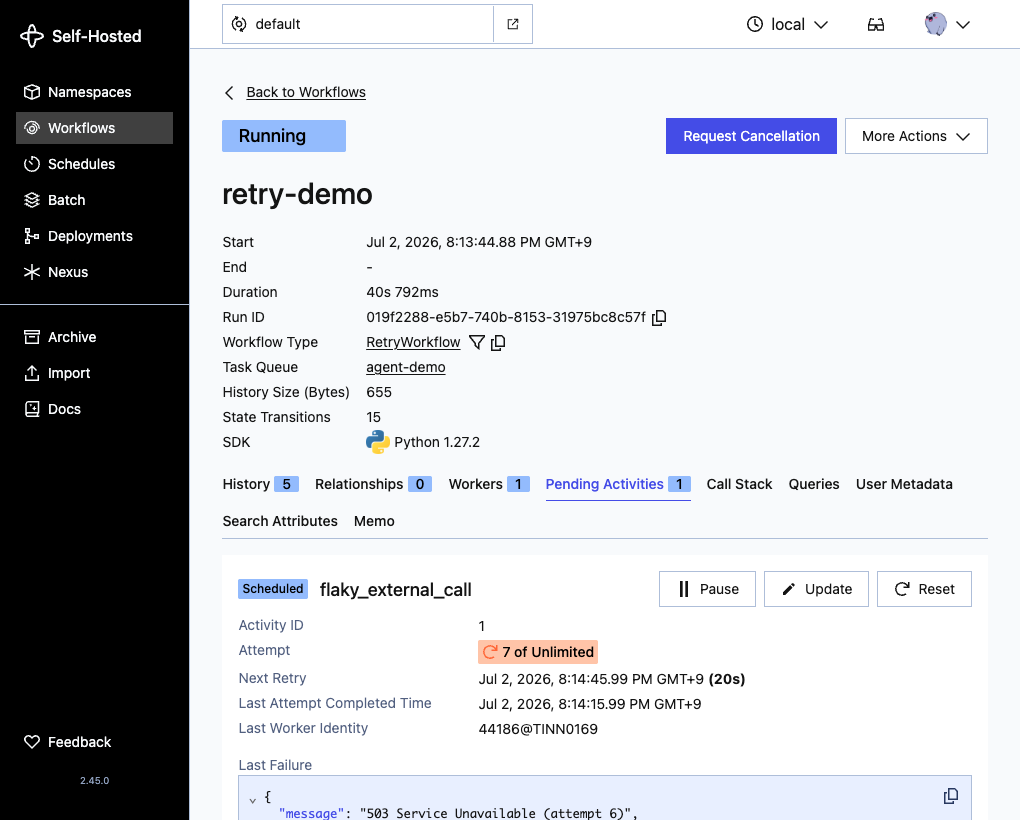Click the Running status badge
This screenshot has width=1020, height=820.
tap(284, 136)
